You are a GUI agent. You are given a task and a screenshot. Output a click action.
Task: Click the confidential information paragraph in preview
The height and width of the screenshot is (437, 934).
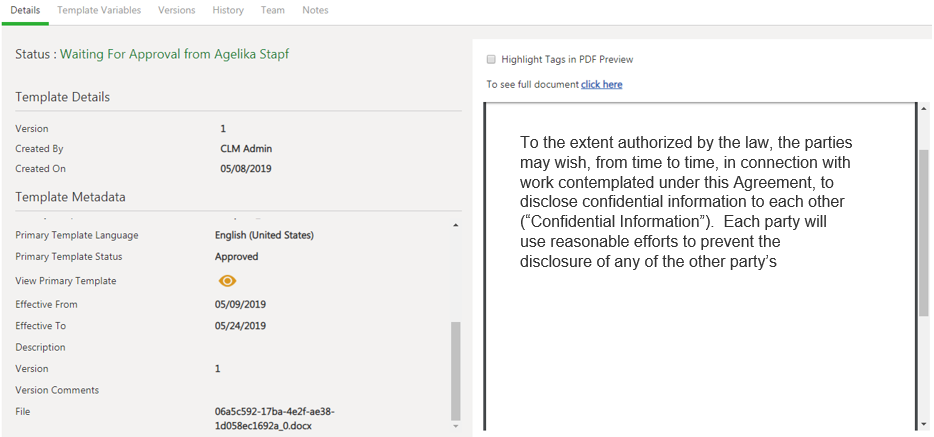click(x=686, y=202)
